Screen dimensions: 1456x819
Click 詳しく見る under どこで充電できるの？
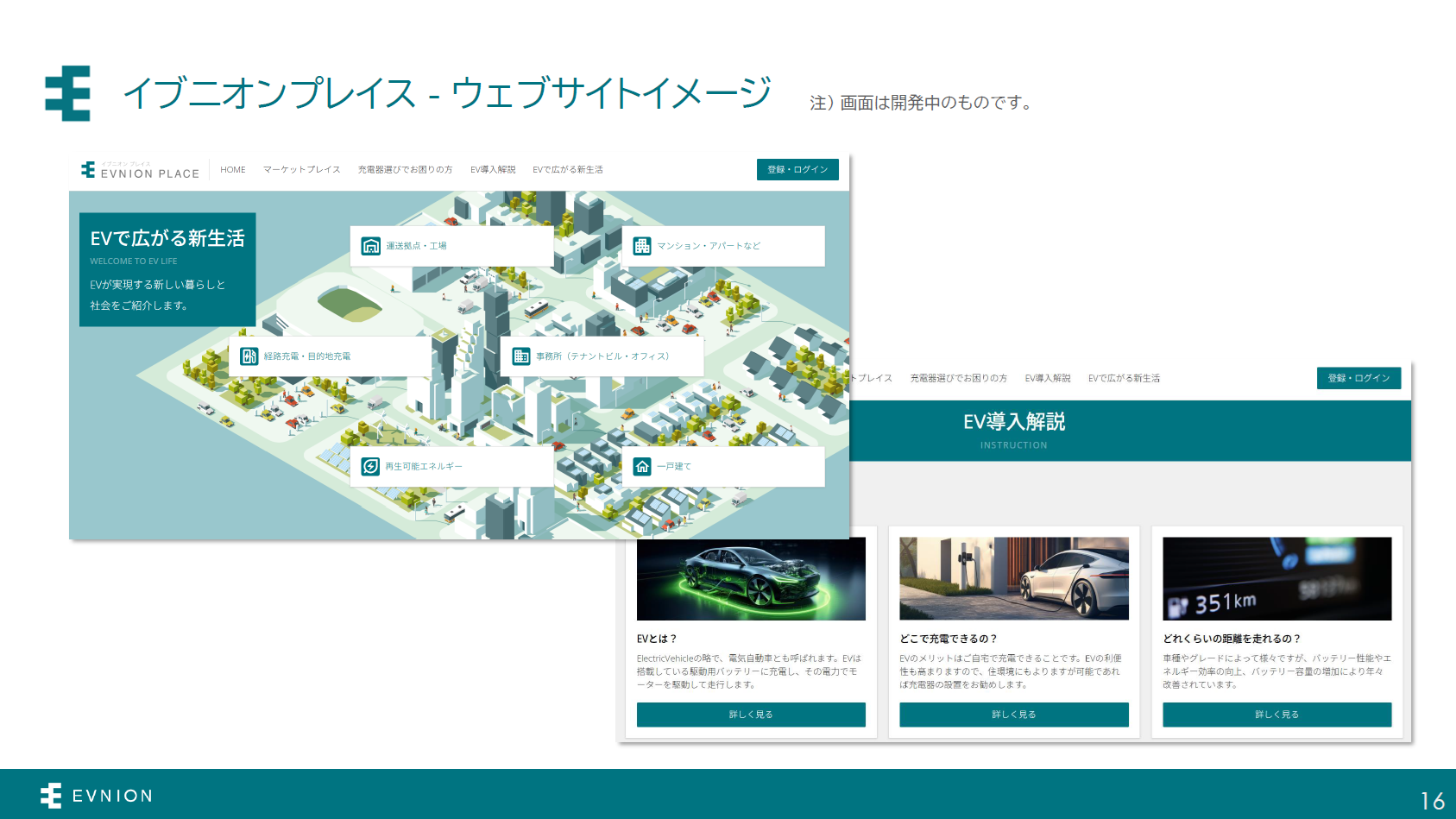point(1013,715)
